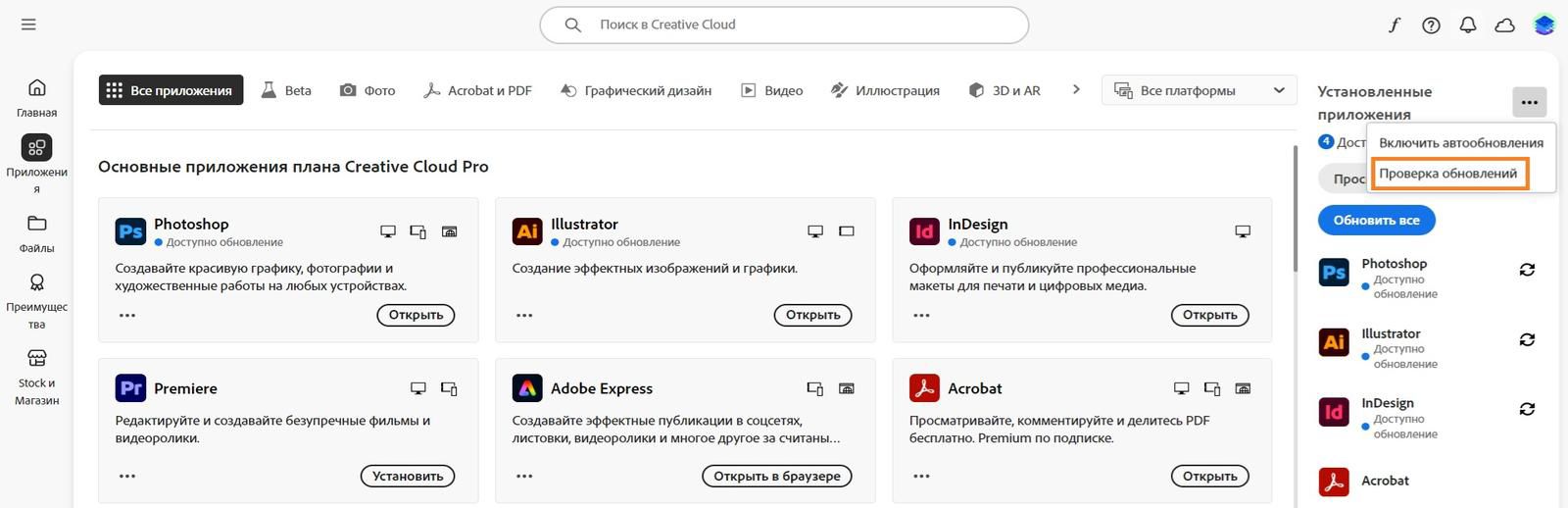Open Illustrator card more options menu

coord(524,315)
